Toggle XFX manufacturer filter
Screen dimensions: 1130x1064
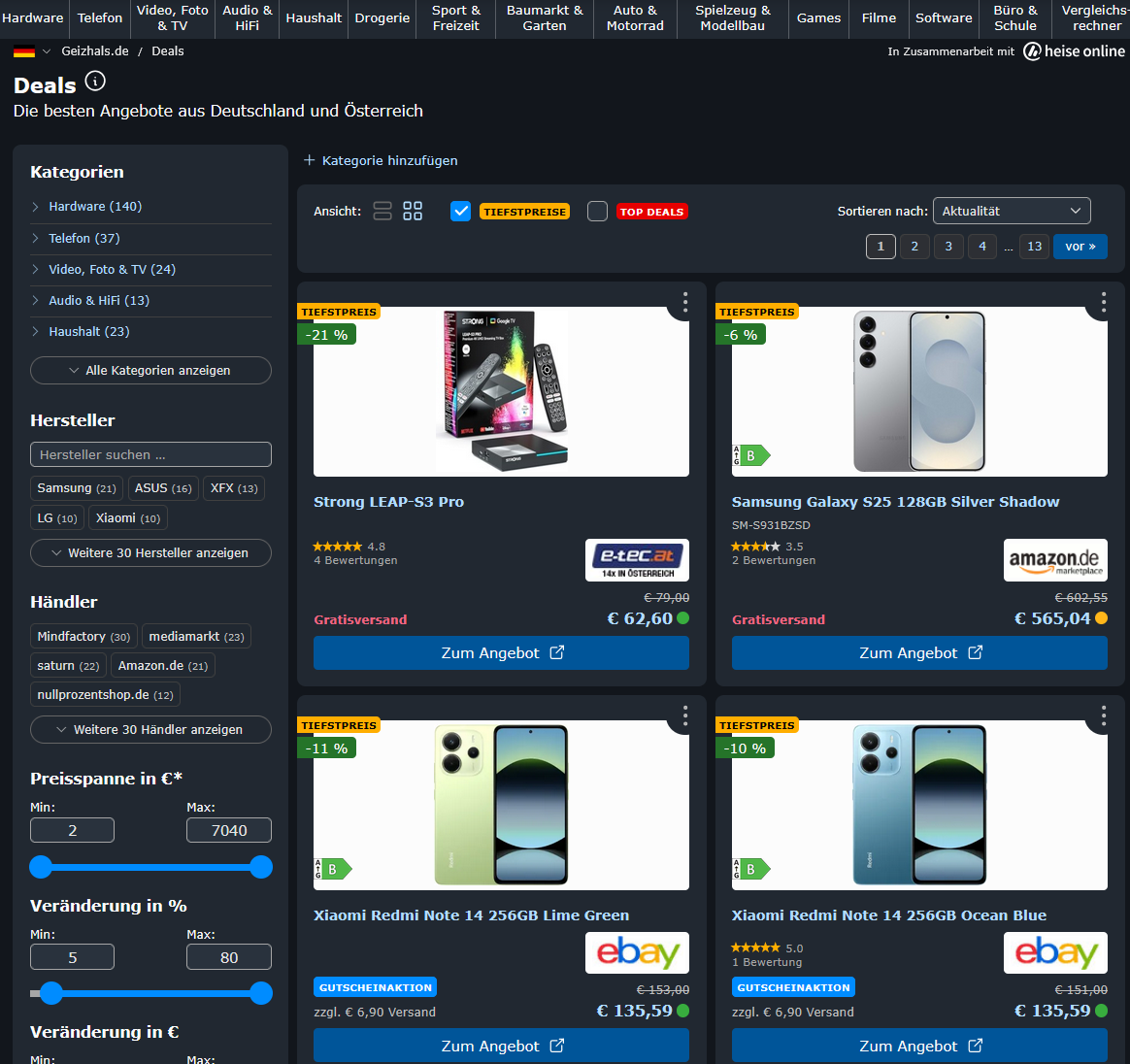tap(234, 488)
